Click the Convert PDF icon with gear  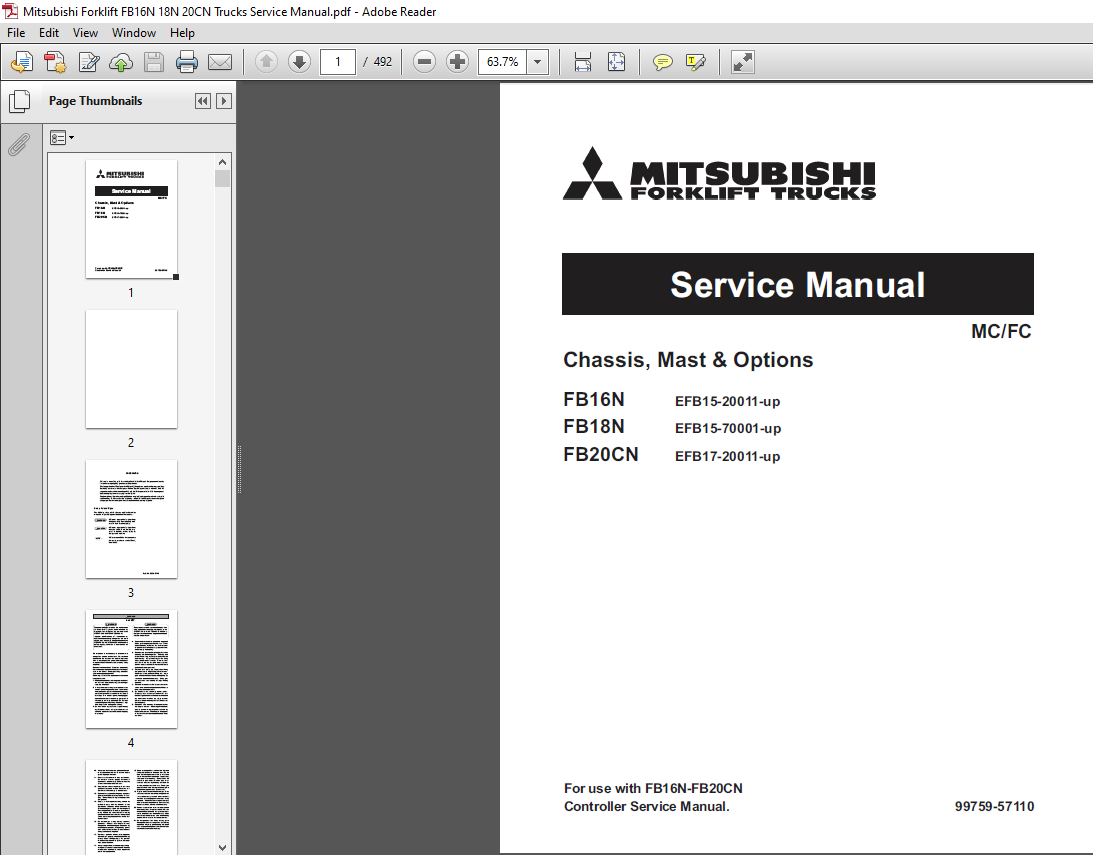(x=55, y=62)
